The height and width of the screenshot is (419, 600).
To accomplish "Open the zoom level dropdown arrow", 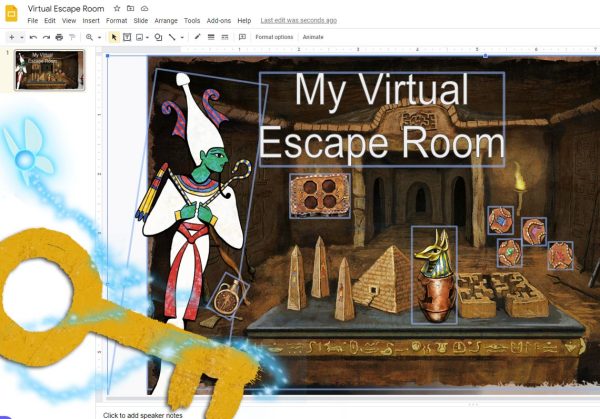I will [x=99, y=37].
